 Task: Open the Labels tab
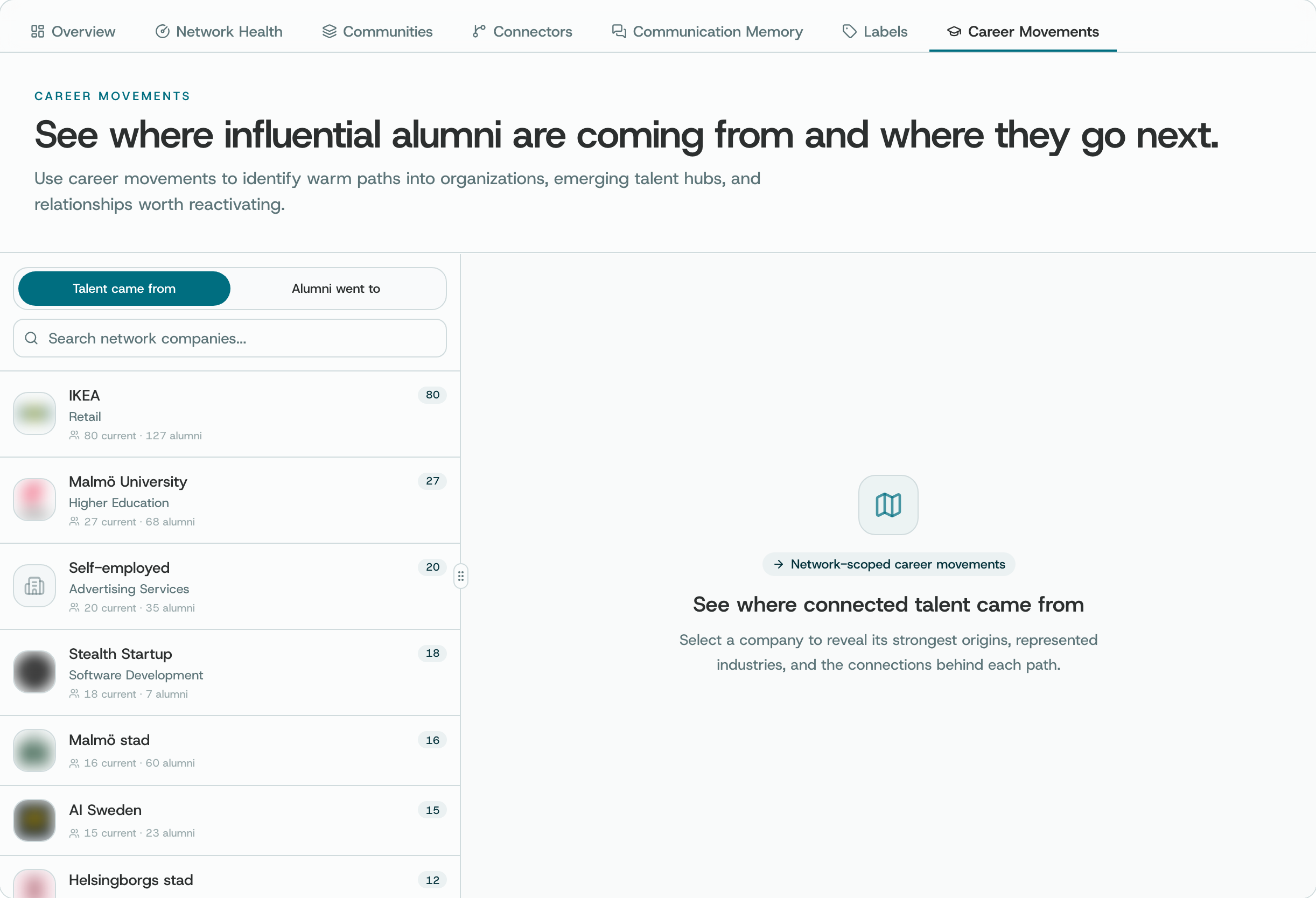(x=874, y=32)
